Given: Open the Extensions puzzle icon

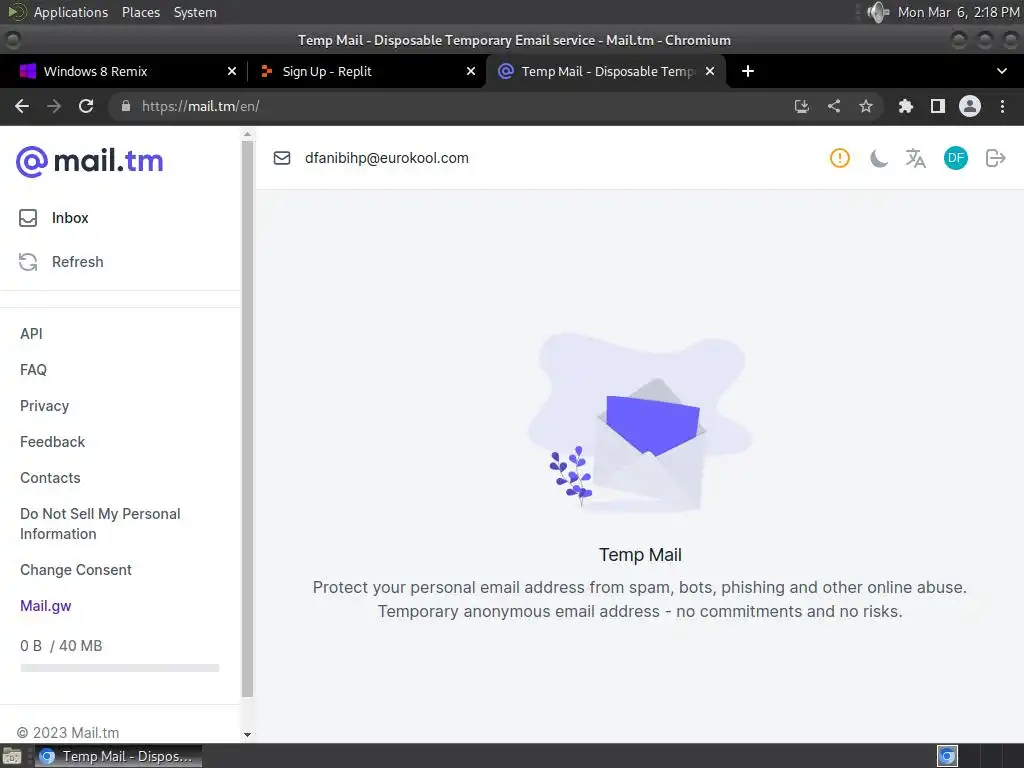Looking at the screenshot, I should [x=906, y=106].
